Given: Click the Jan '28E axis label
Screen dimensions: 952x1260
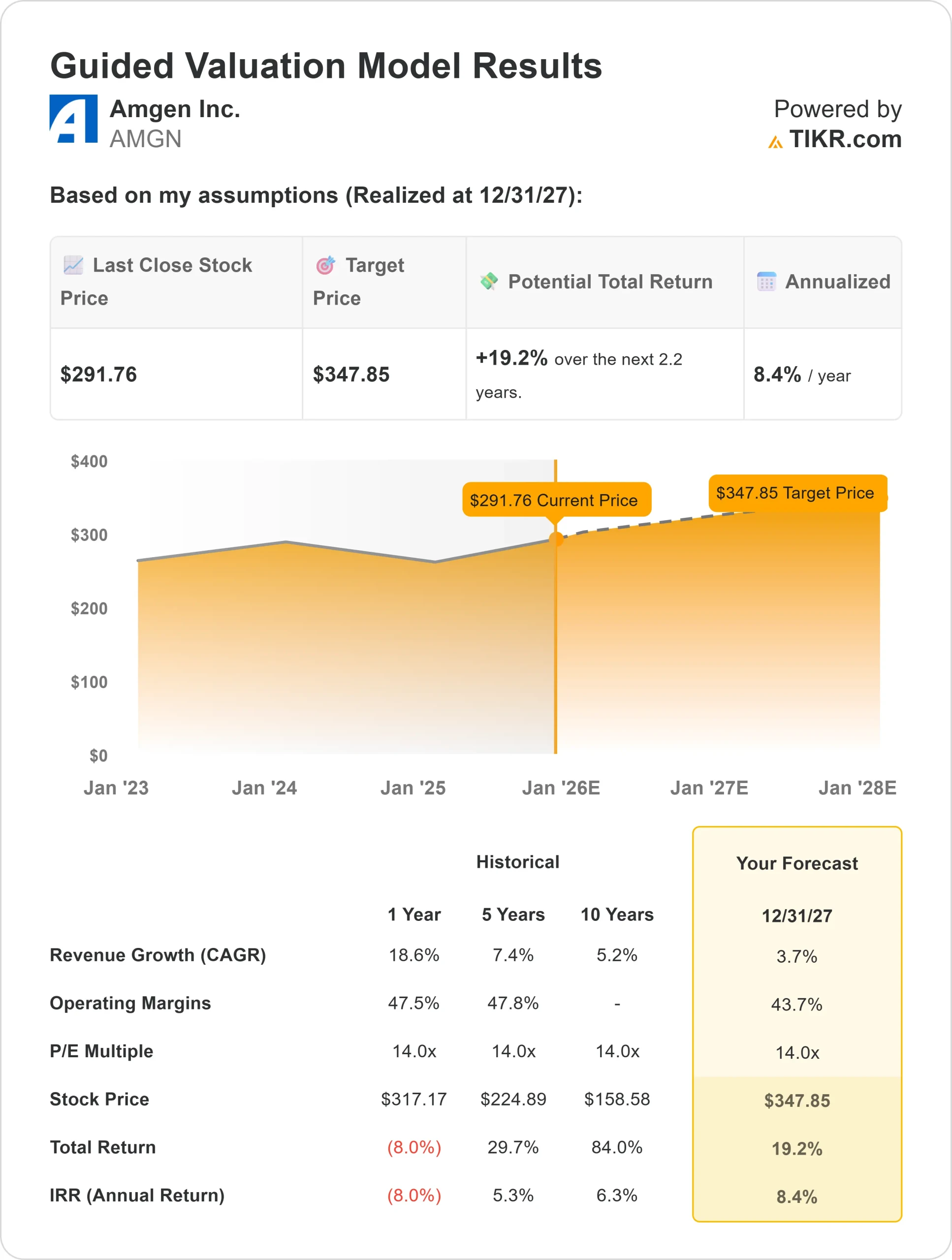Looking at the screenshot, I should click(x=857, y=788).
